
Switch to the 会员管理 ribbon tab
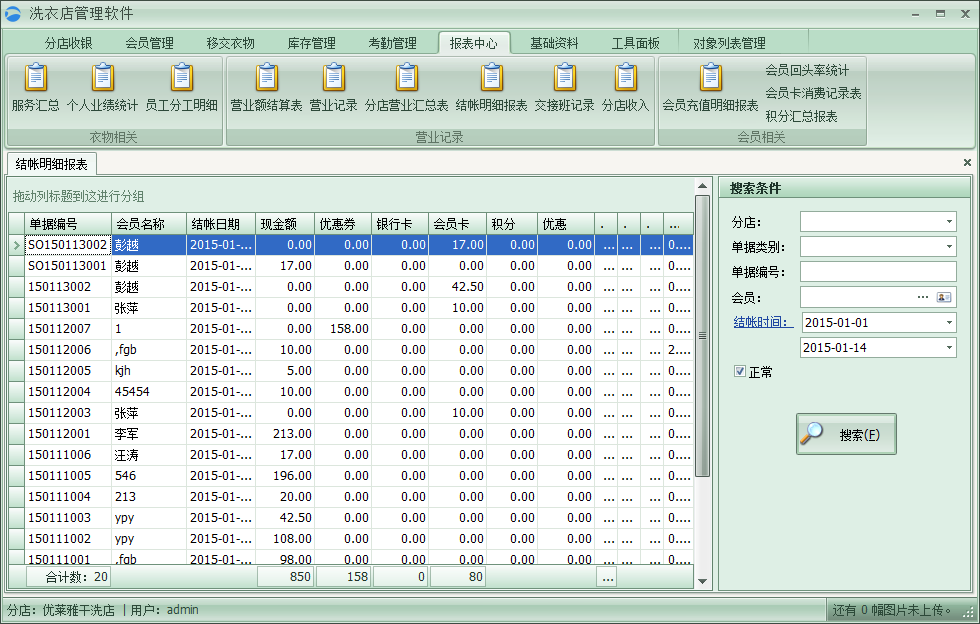(148, 43)
